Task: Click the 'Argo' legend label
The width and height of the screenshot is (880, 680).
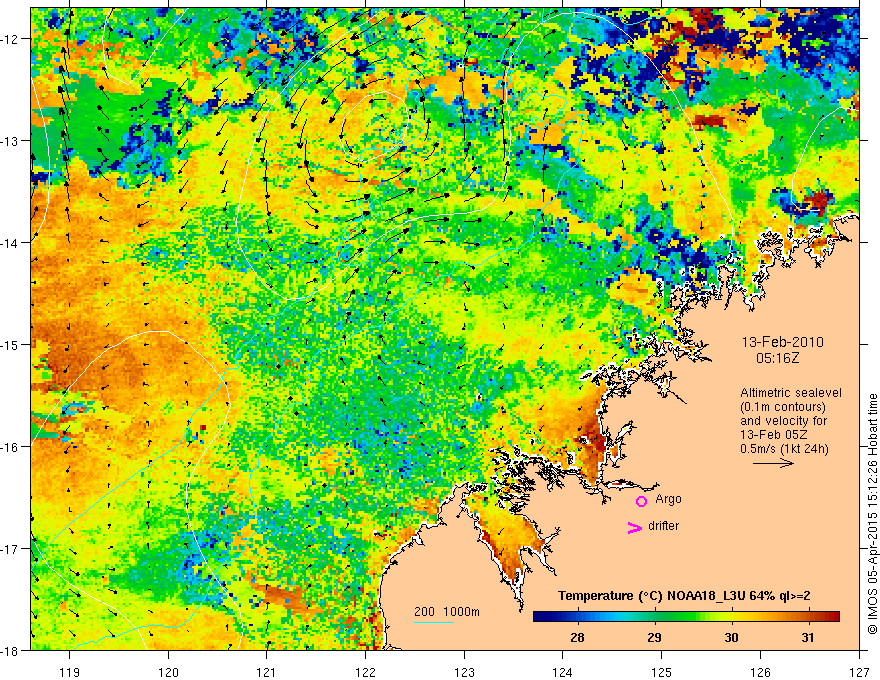Action: 668,499
